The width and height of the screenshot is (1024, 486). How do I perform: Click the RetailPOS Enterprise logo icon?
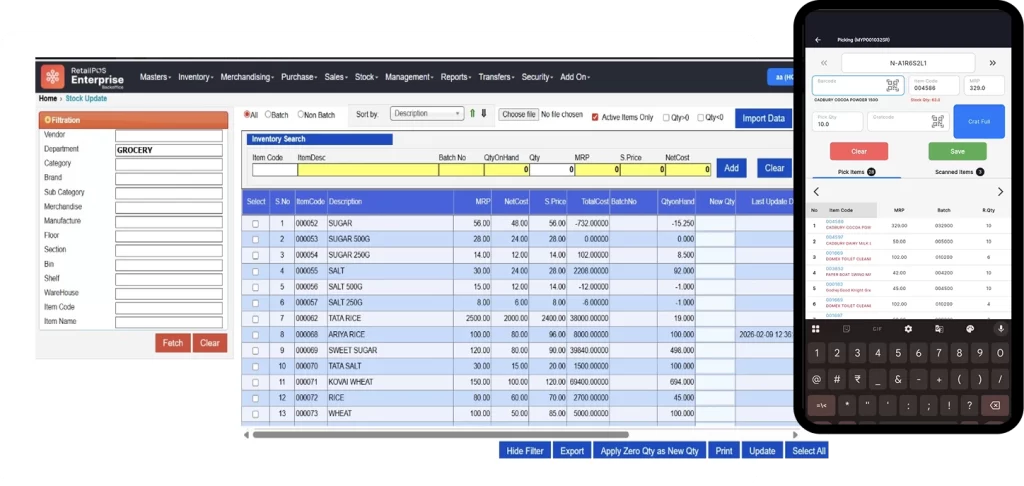[x=53, y=76]
